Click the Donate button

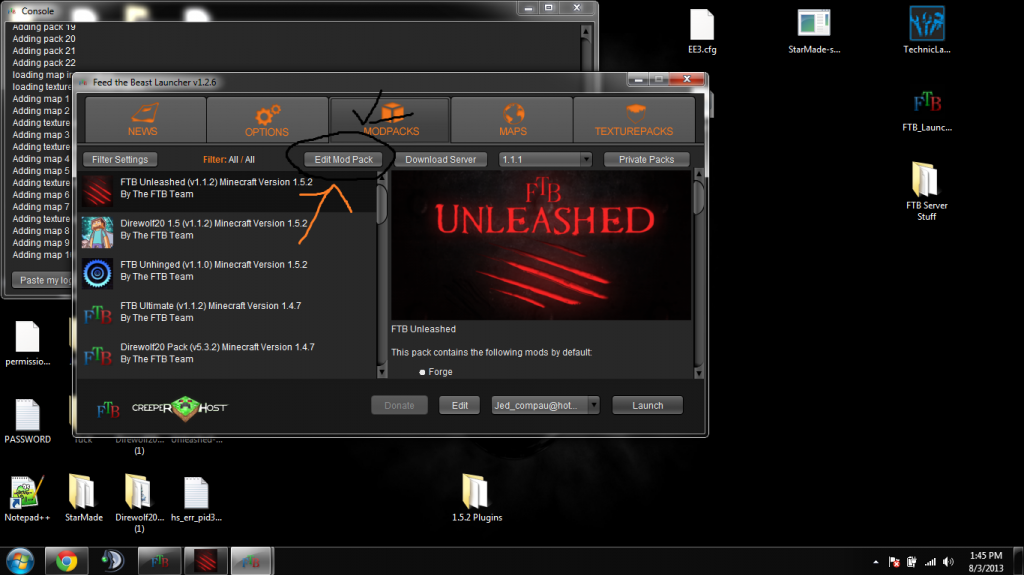(x=399, y=406)
